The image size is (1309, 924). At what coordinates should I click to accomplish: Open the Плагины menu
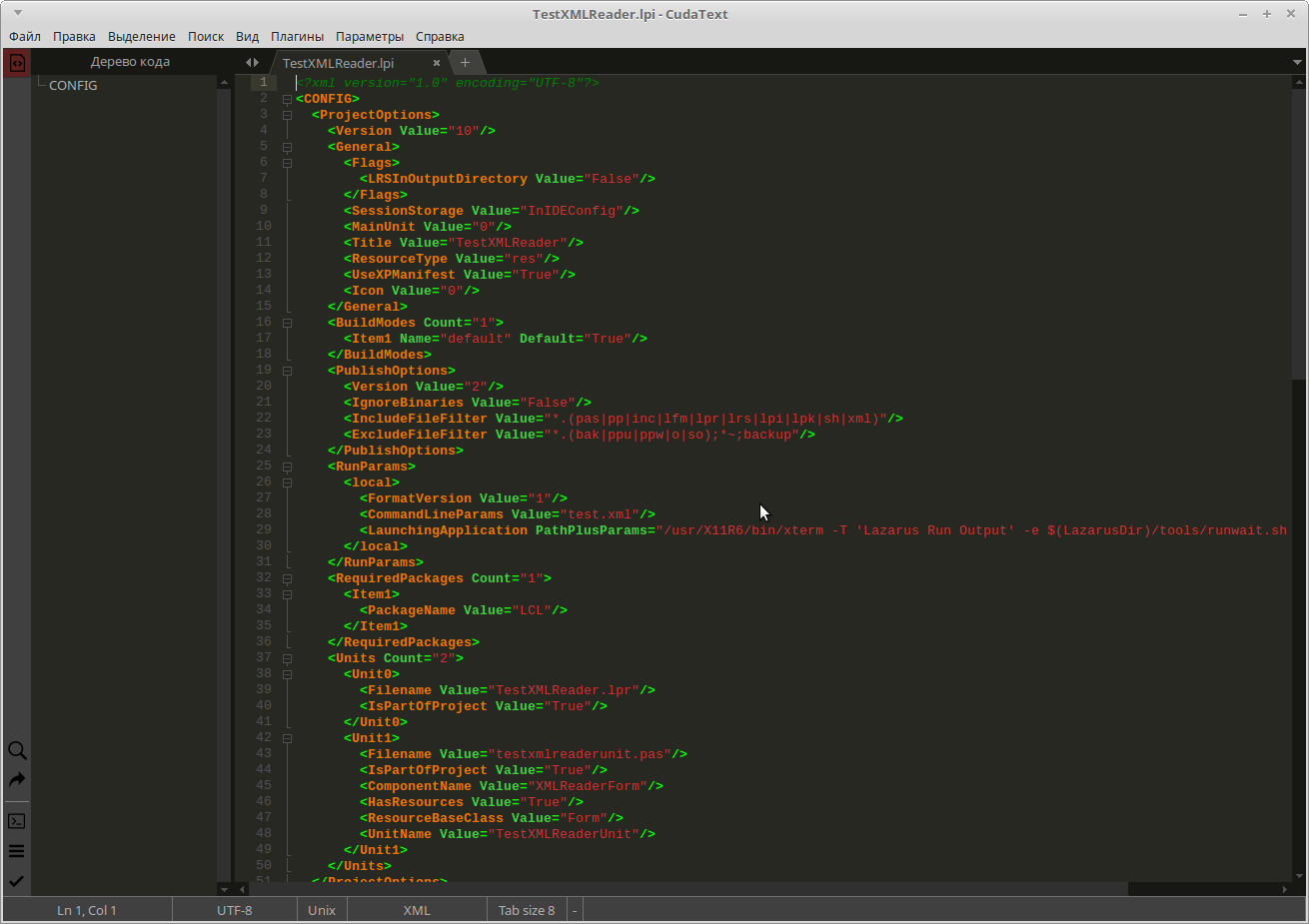(x=297, y=36)
